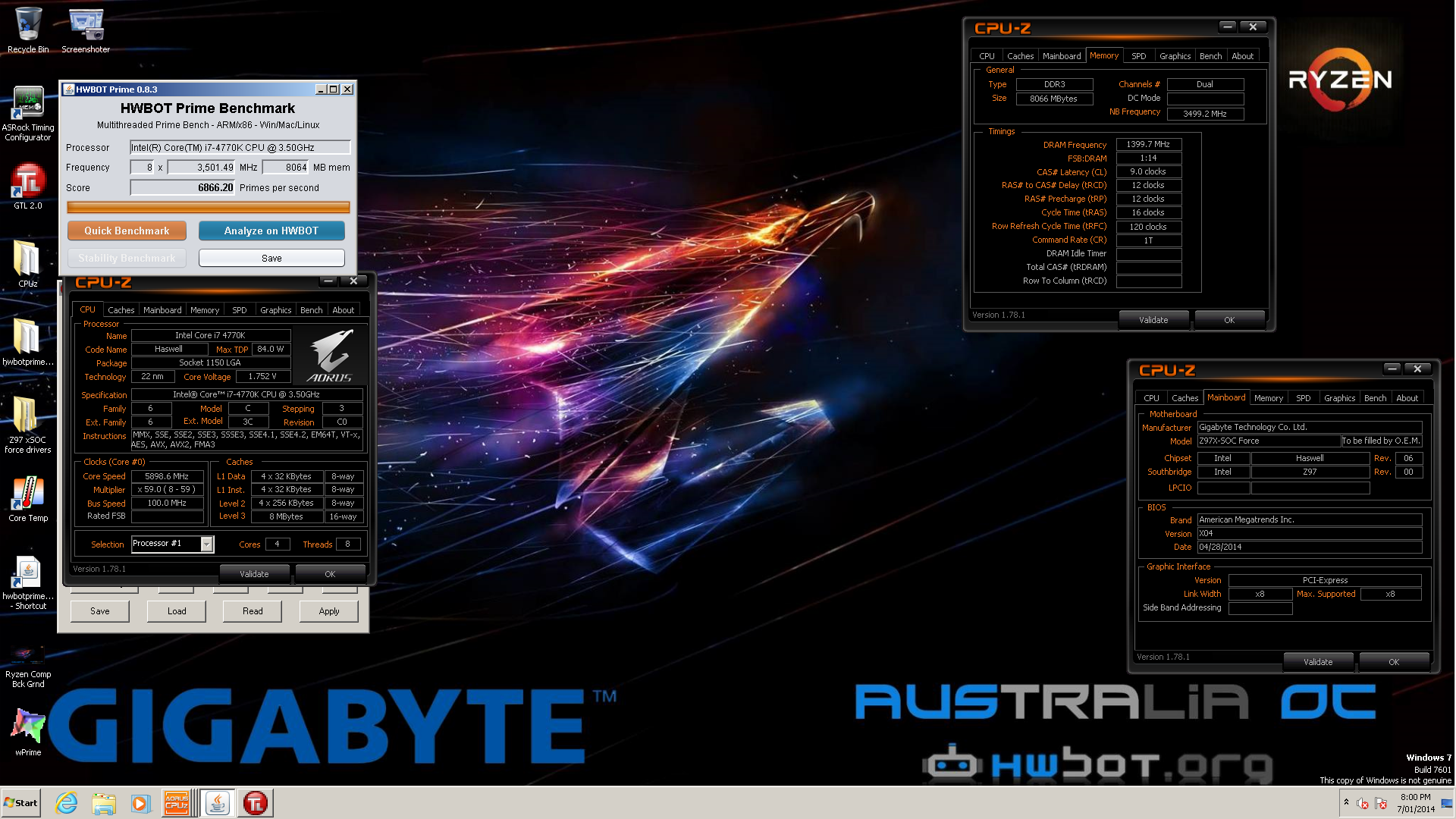Click Load button in Timing Configurator window

[177, 611]
